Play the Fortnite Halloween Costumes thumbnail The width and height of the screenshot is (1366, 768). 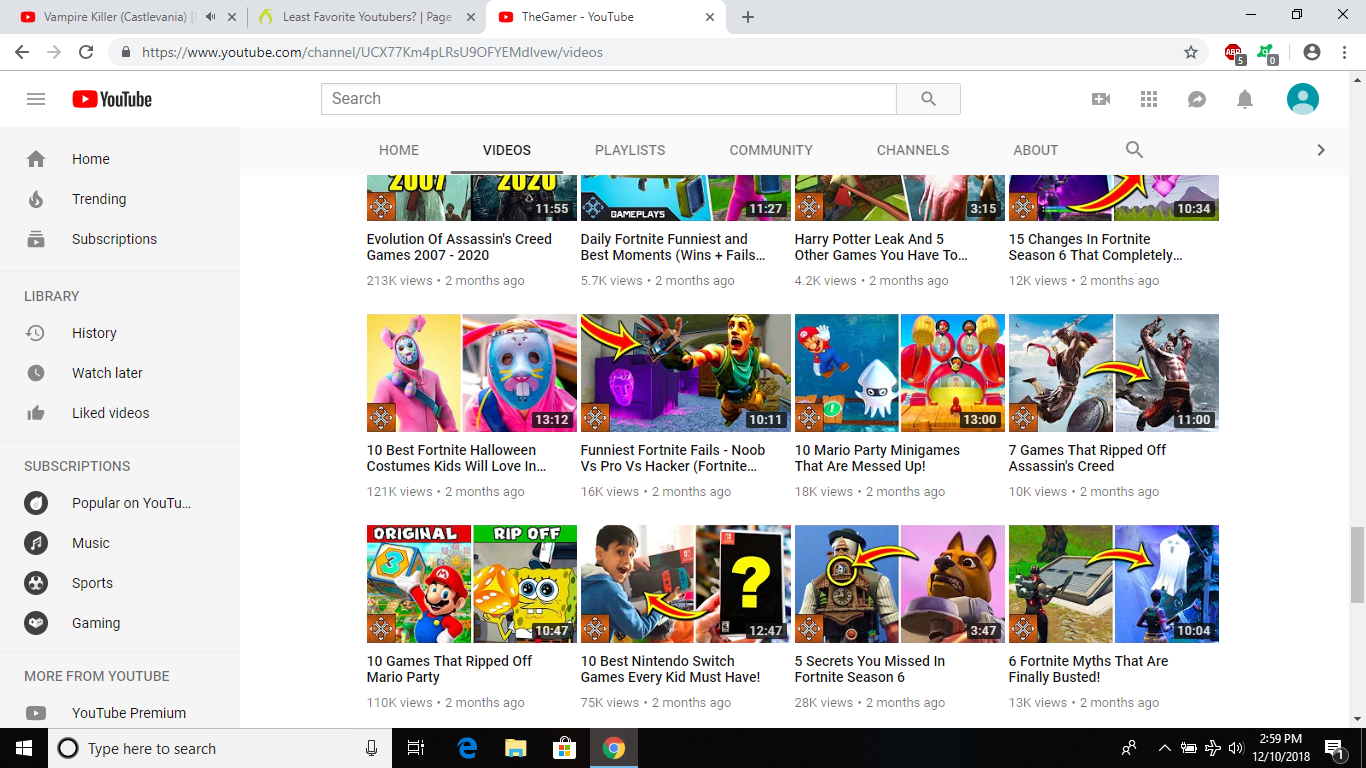pyautogui.click(x=472, y=373)
